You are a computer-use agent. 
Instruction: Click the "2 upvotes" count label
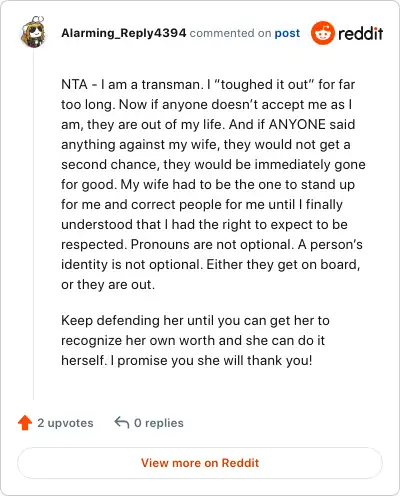(65, 423)
